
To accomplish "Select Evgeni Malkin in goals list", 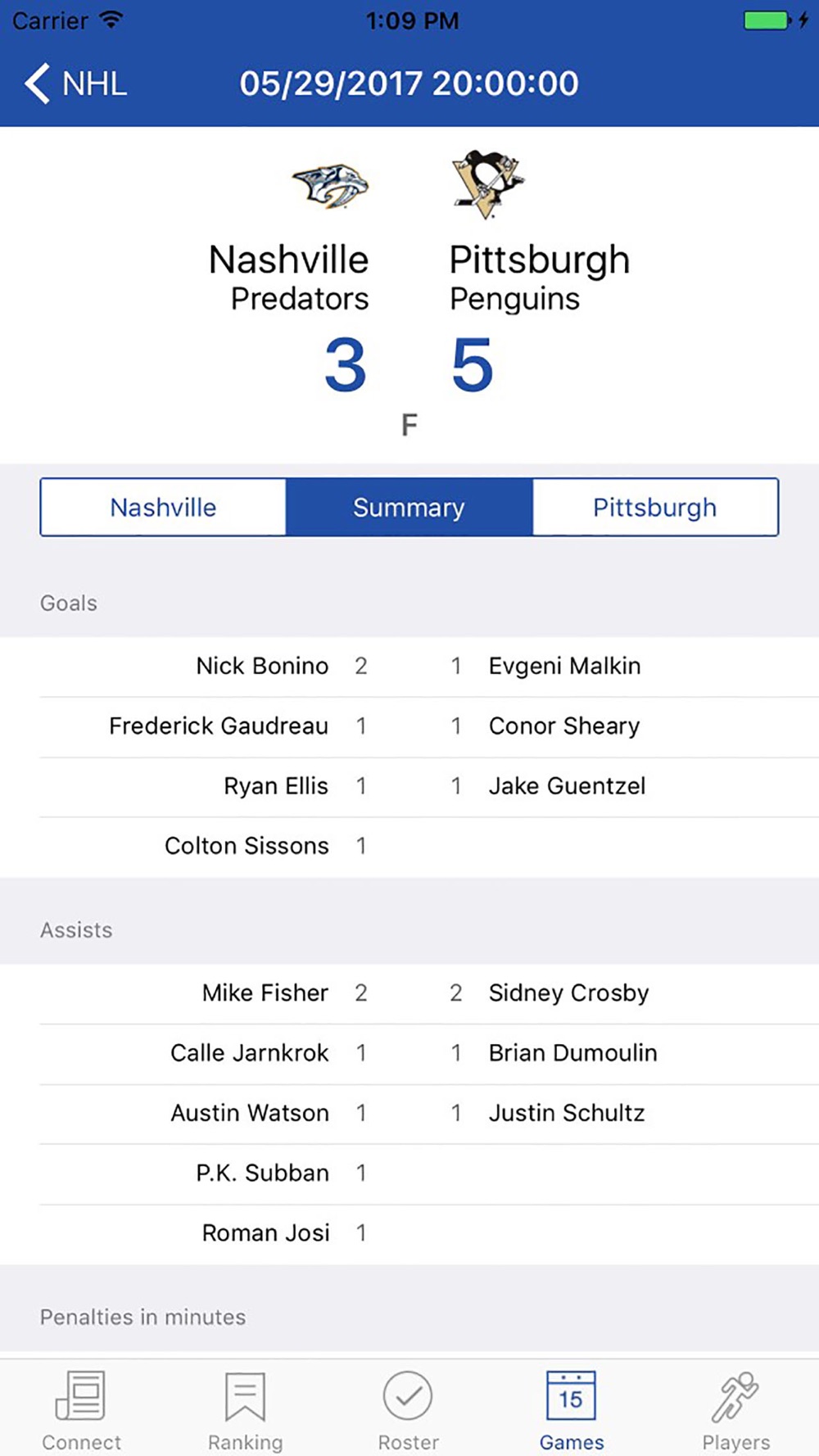I will coord(564,667).
